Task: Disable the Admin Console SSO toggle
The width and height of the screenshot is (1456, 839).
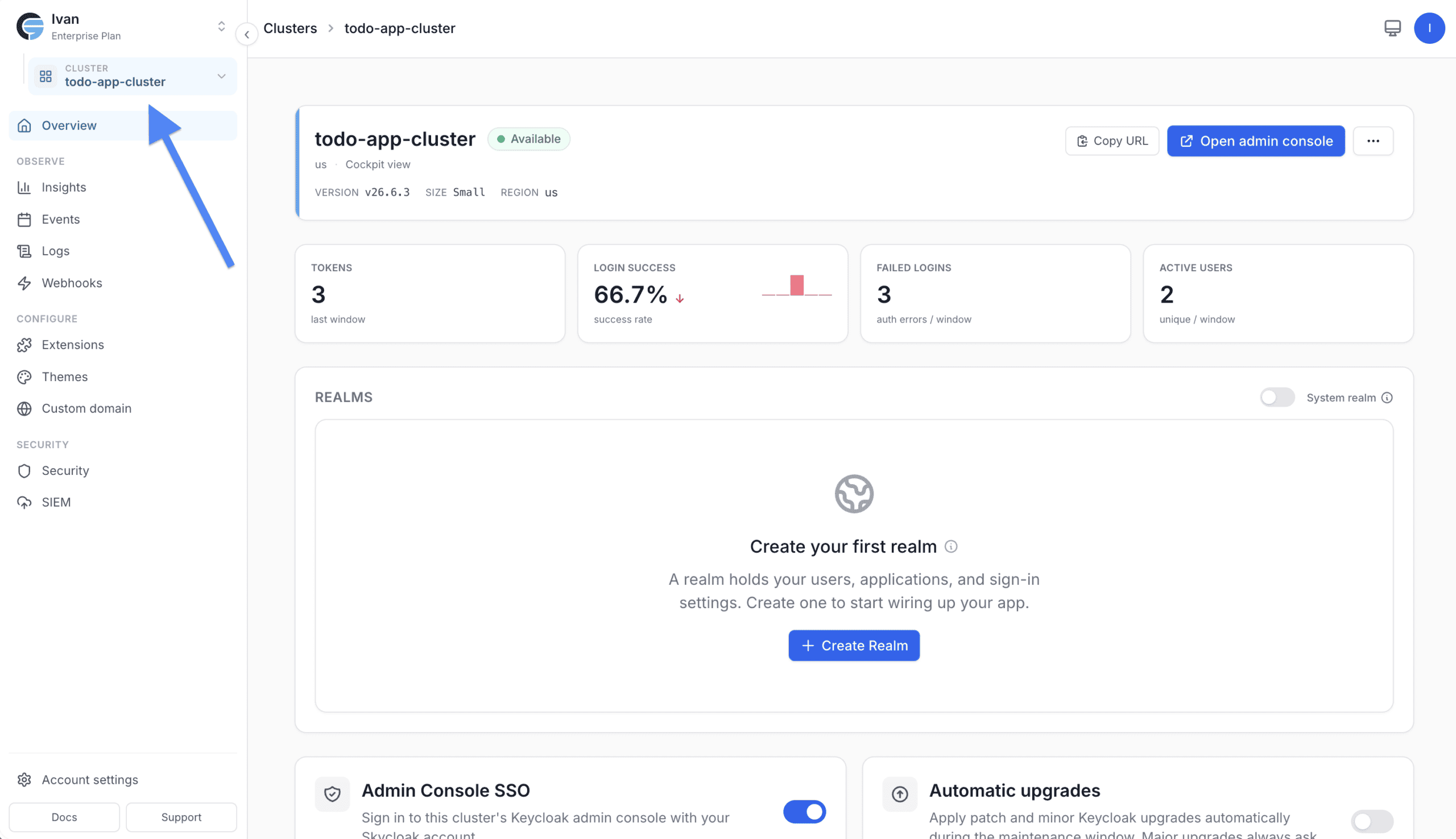Action: [804, 811]
